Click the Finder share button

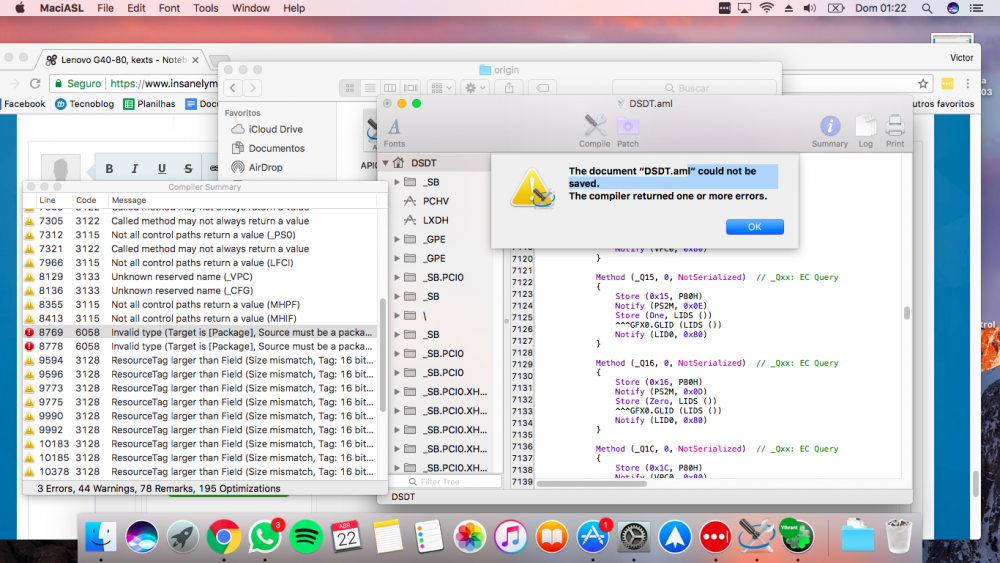509,88
